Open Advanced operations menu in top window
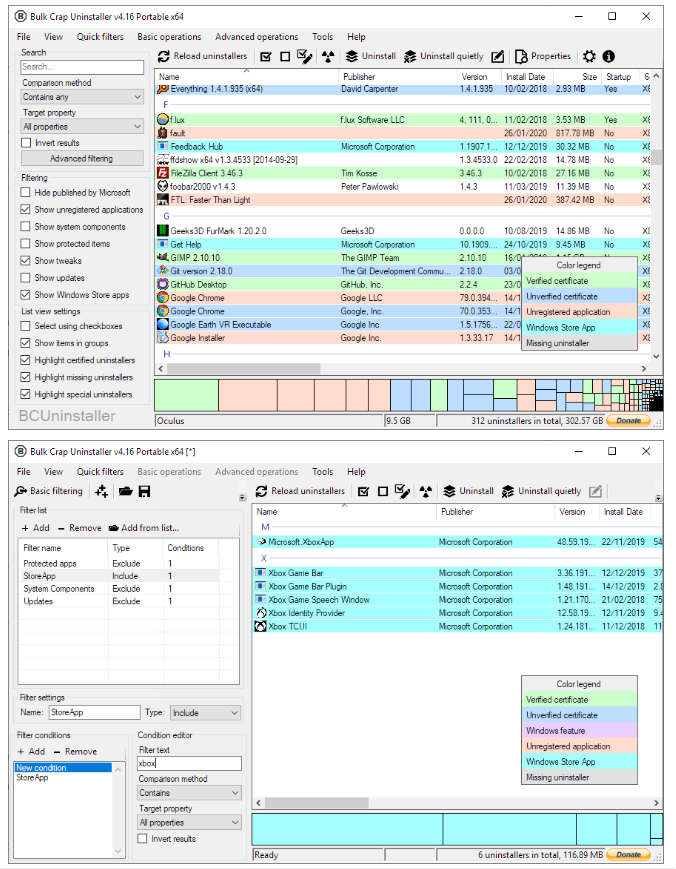Screen dimensions: 676x869 (x=257, y=37)
